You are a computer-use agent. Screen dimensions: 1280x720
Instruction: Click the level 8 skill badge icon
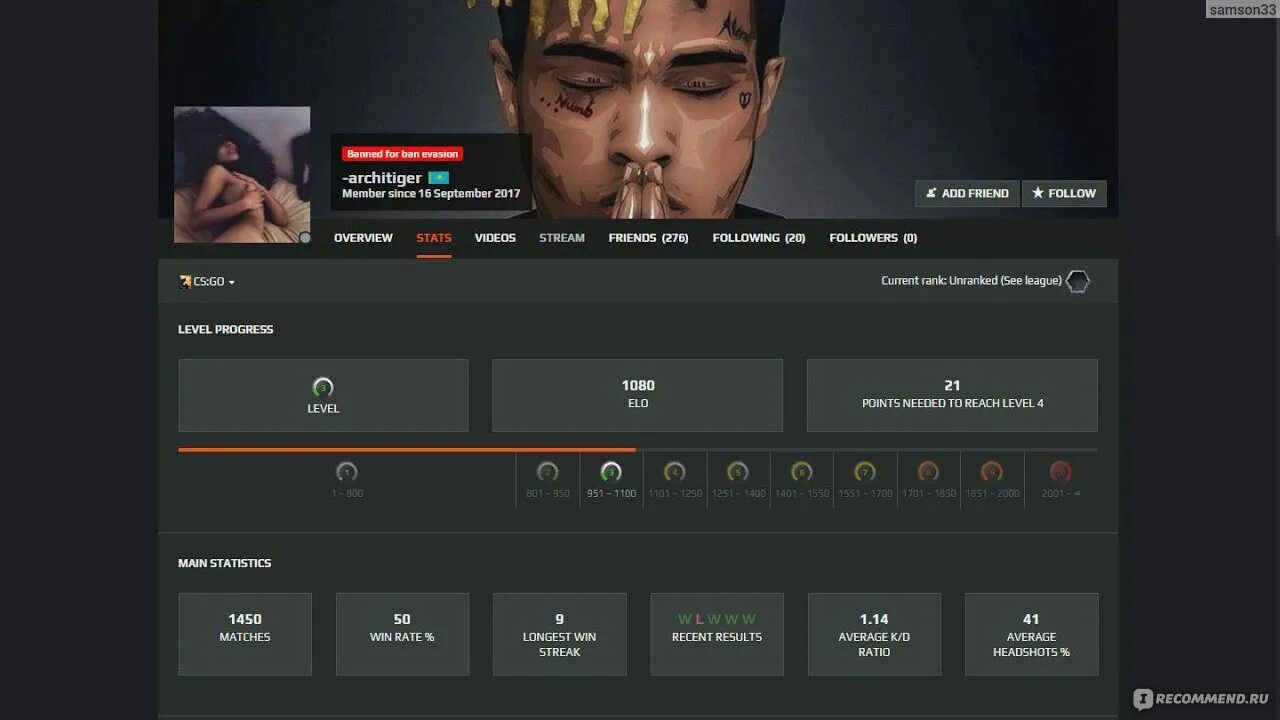928,472
